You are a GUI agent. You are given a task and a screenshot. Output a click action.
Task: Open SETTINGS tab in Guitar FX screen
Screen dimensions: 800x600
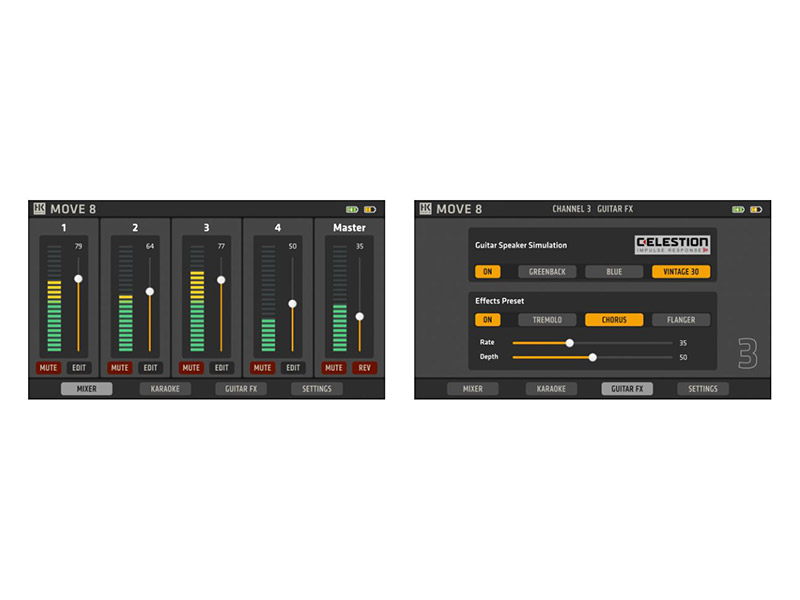pyautogui.click(x=703, y=389)
